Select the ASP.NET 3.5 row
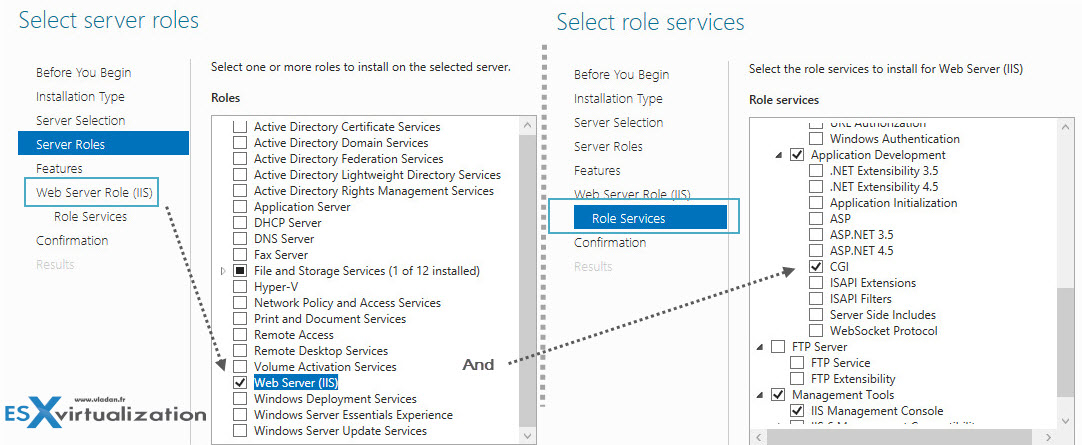Screen dimensions: 1082x445 (861, 235)
